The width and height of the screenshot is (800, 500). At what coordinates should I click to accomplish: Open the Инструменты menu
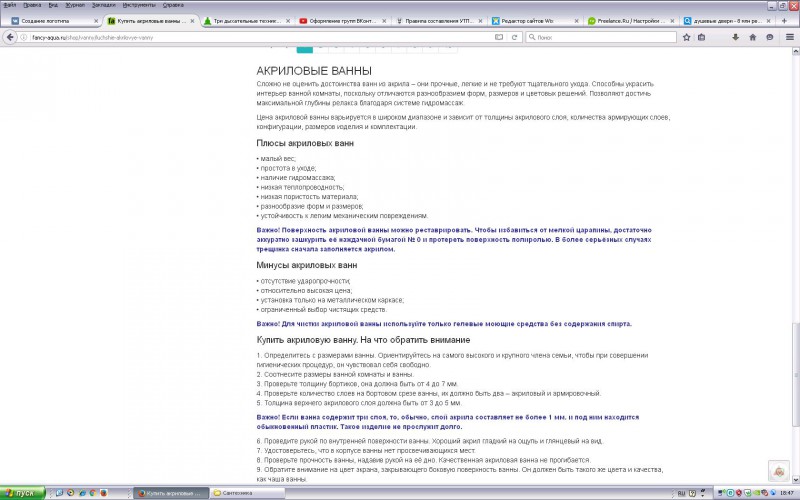click(x=139, y=5)
